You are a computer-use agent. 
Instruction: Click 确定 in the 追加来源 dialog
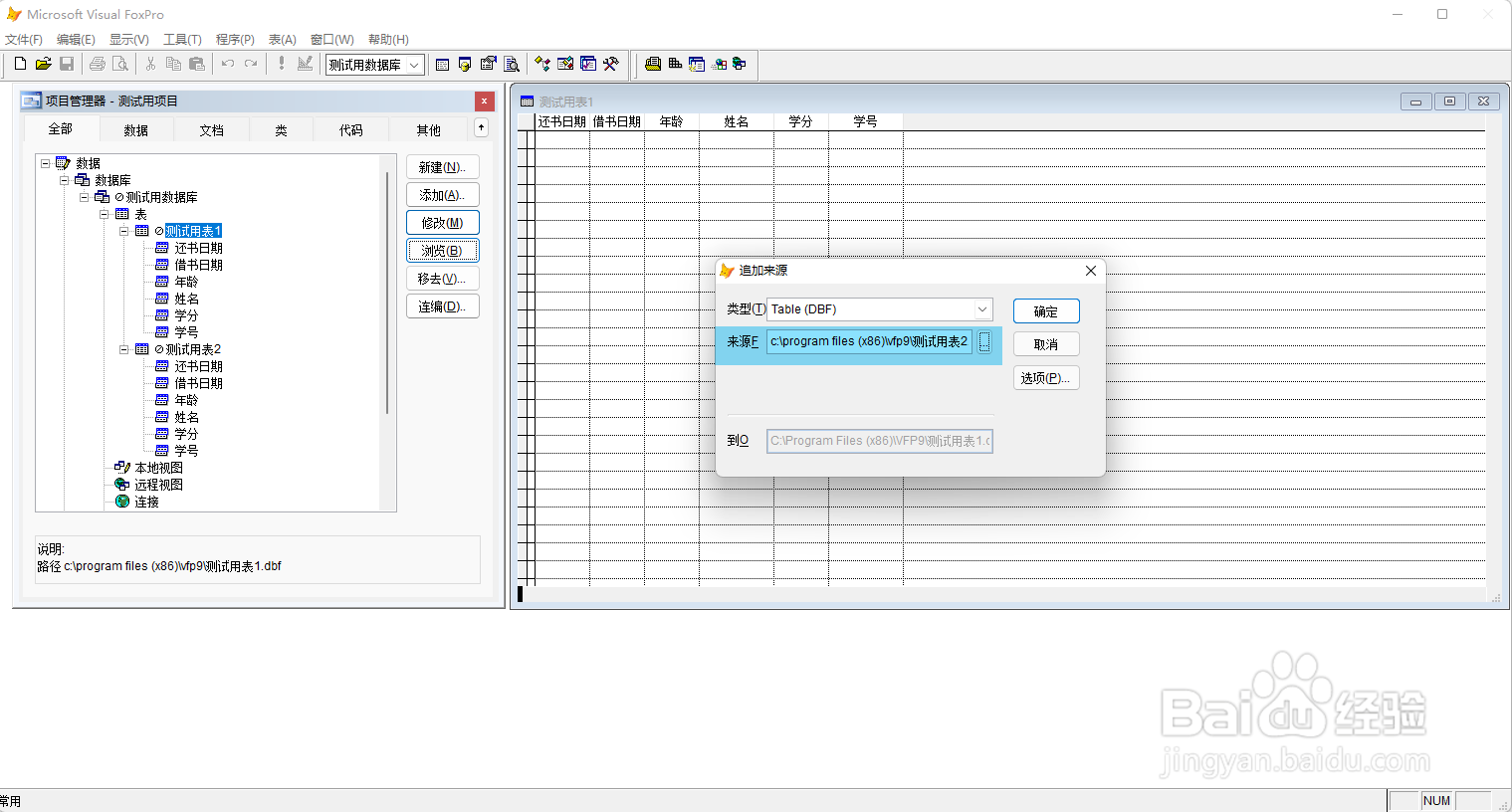1045,310
